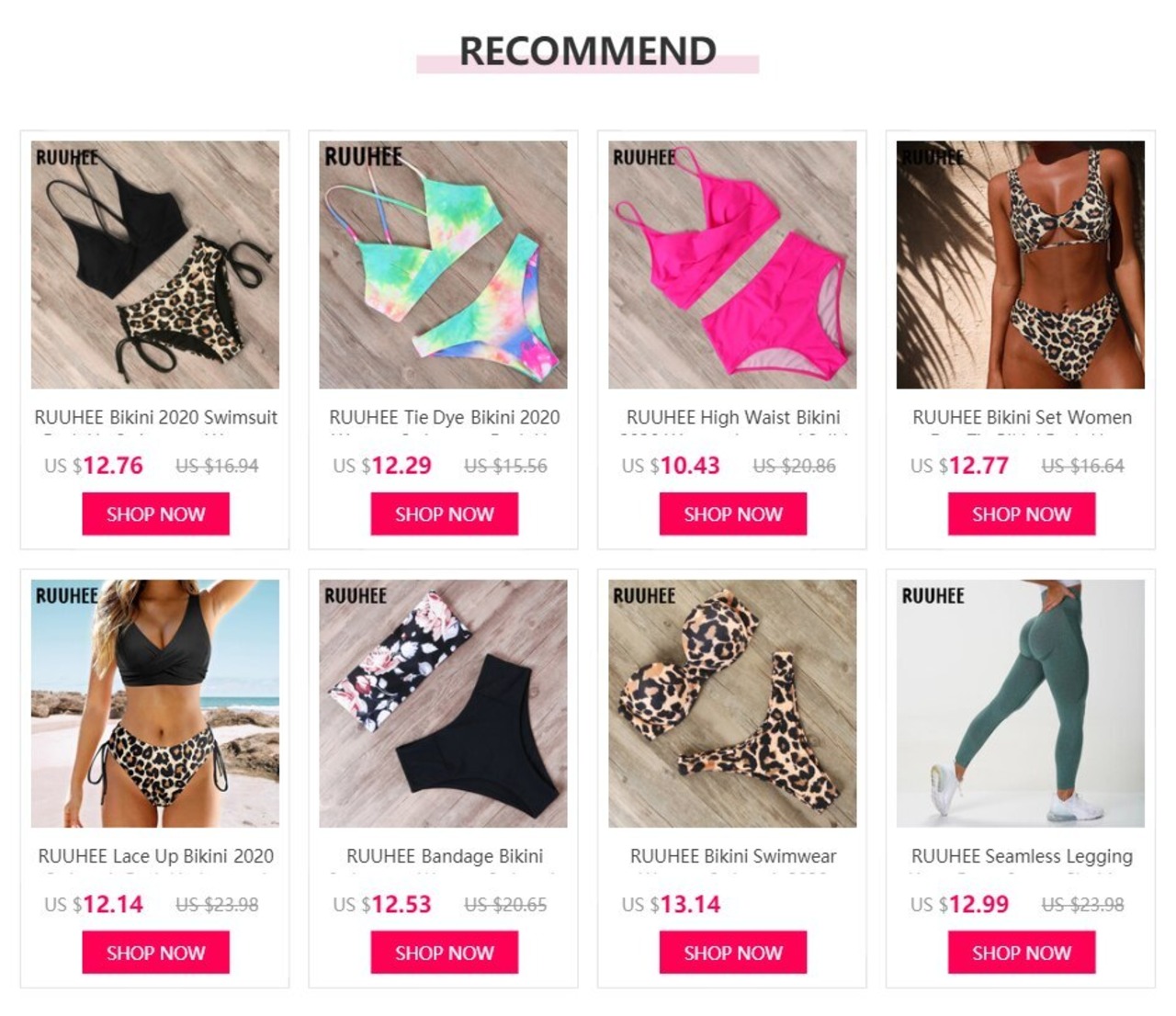Open the RUUHEE High Waist Bikini title link

[x=733, y=418]
